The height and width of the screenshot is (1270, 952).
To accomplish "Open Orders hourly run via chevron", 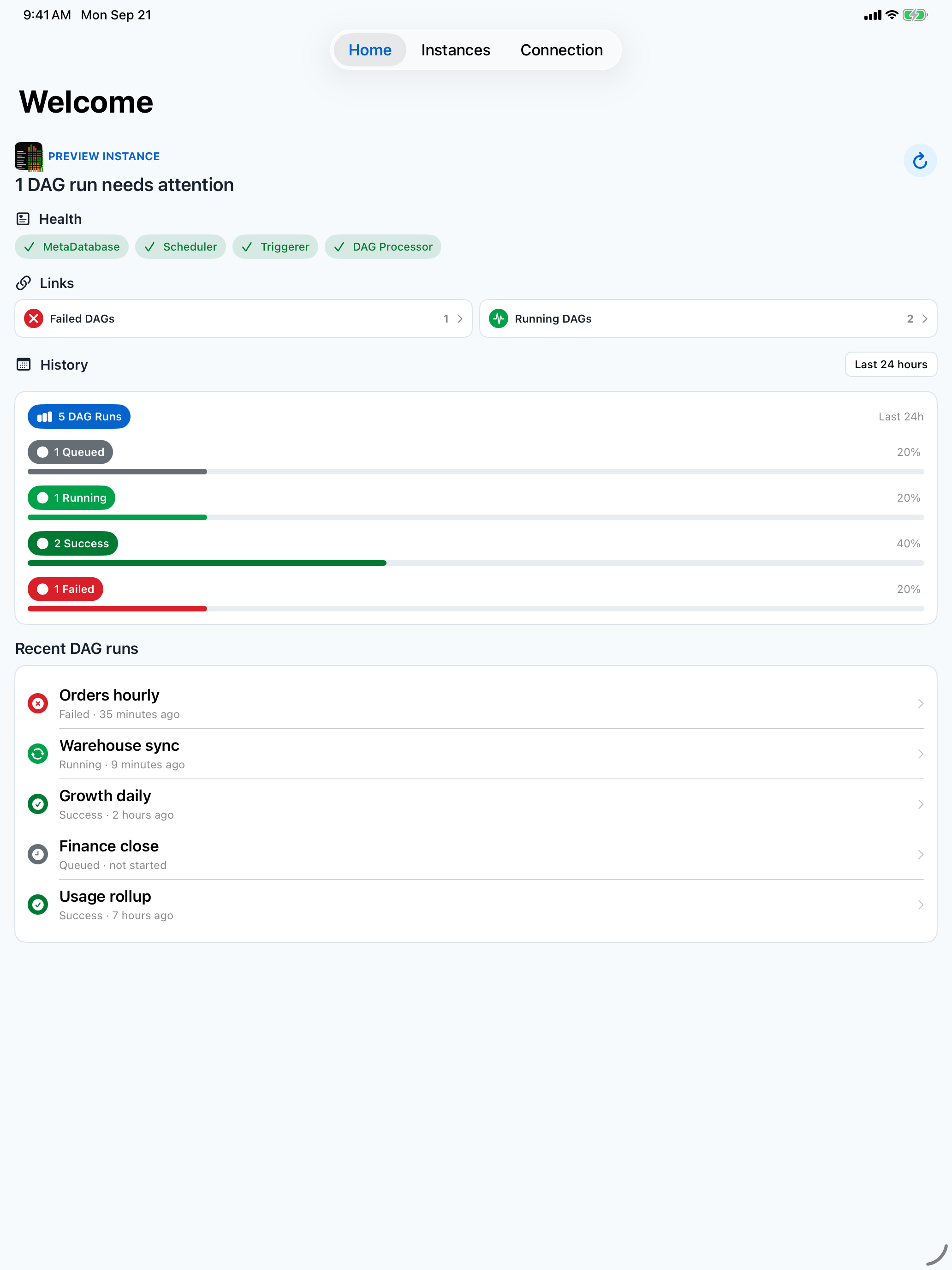I will tap(921, 703).
